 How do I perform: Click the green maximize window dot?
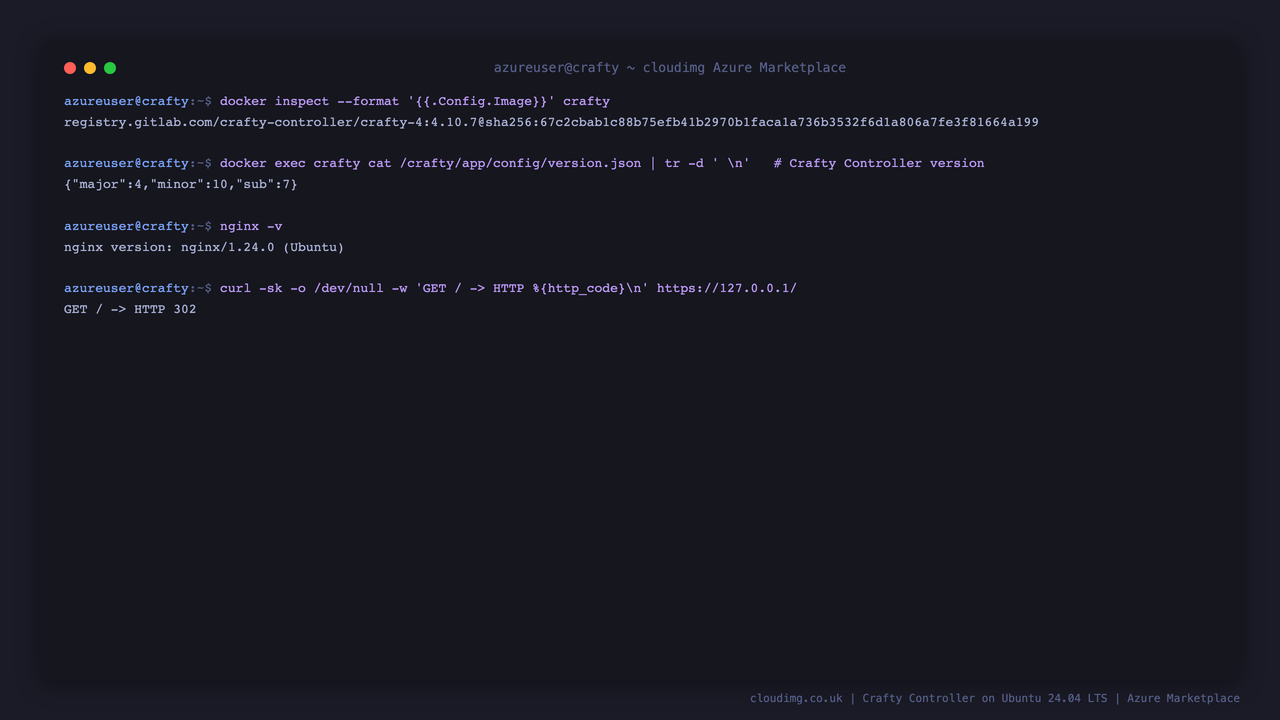coord(110,68)
